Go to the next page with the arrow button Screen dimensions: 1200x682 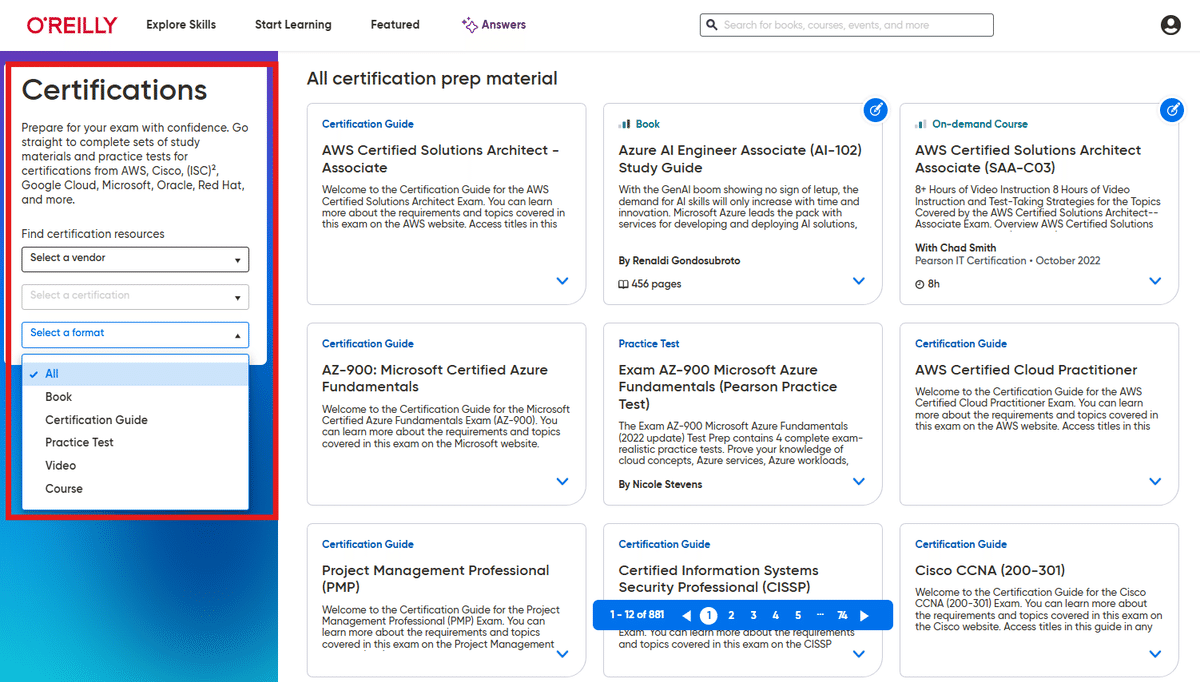coord(864,615)
